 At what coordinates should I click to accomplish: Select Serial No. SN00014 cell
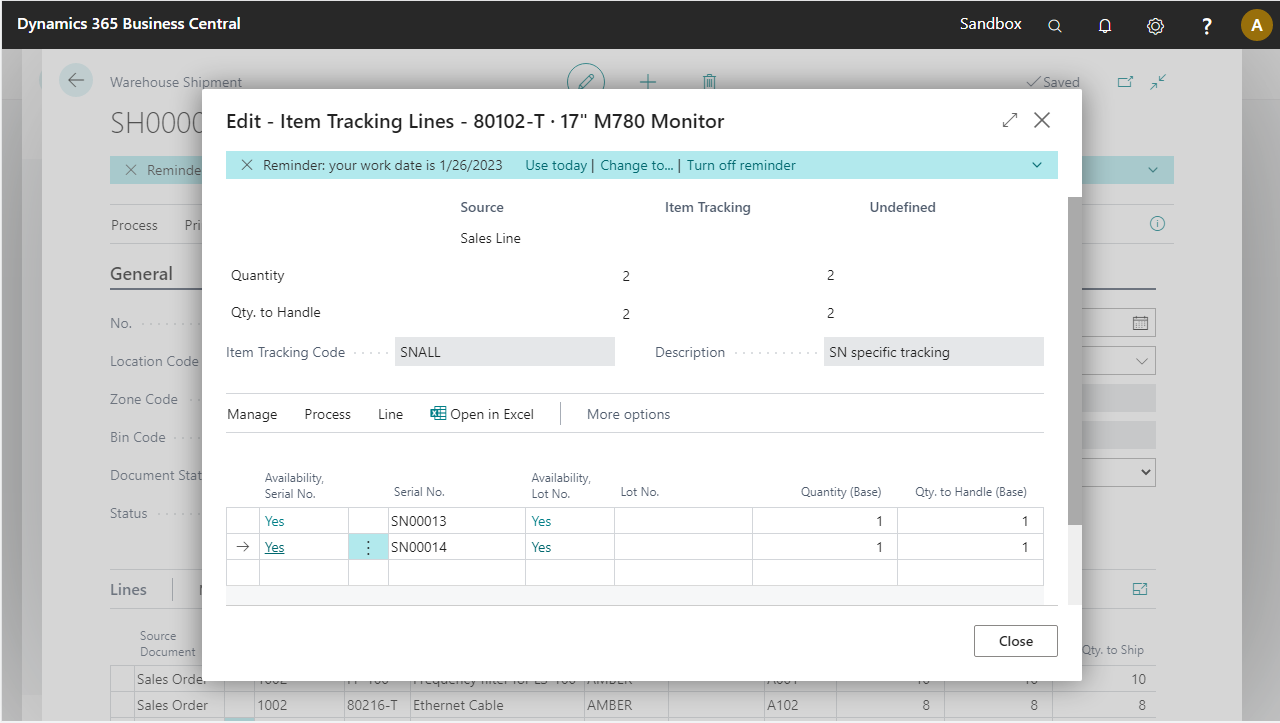click(457, 547)
